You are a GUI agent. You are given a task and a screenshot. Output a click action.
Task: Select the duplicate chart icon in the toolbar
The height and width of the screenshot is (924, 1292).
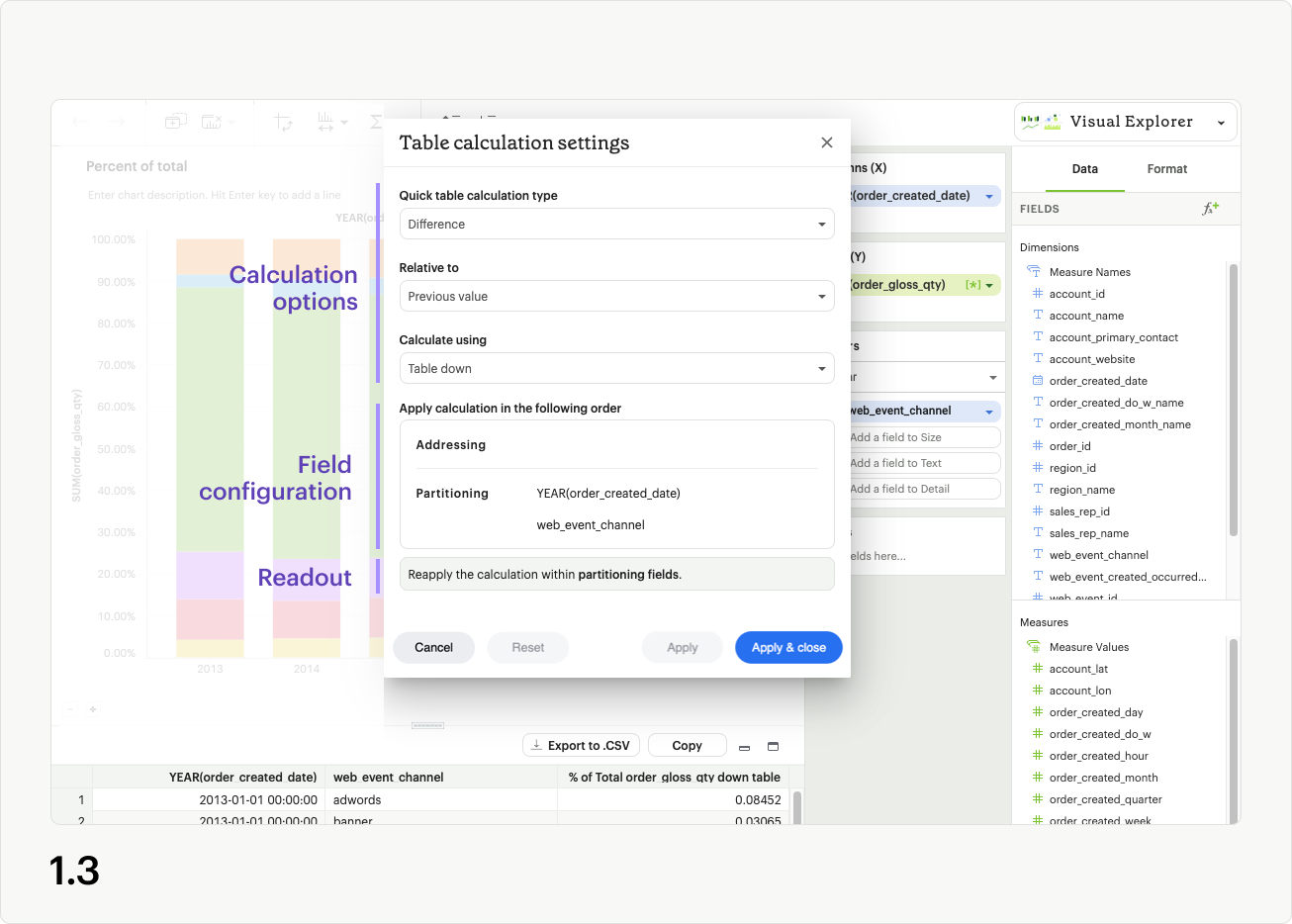(175, 120)
